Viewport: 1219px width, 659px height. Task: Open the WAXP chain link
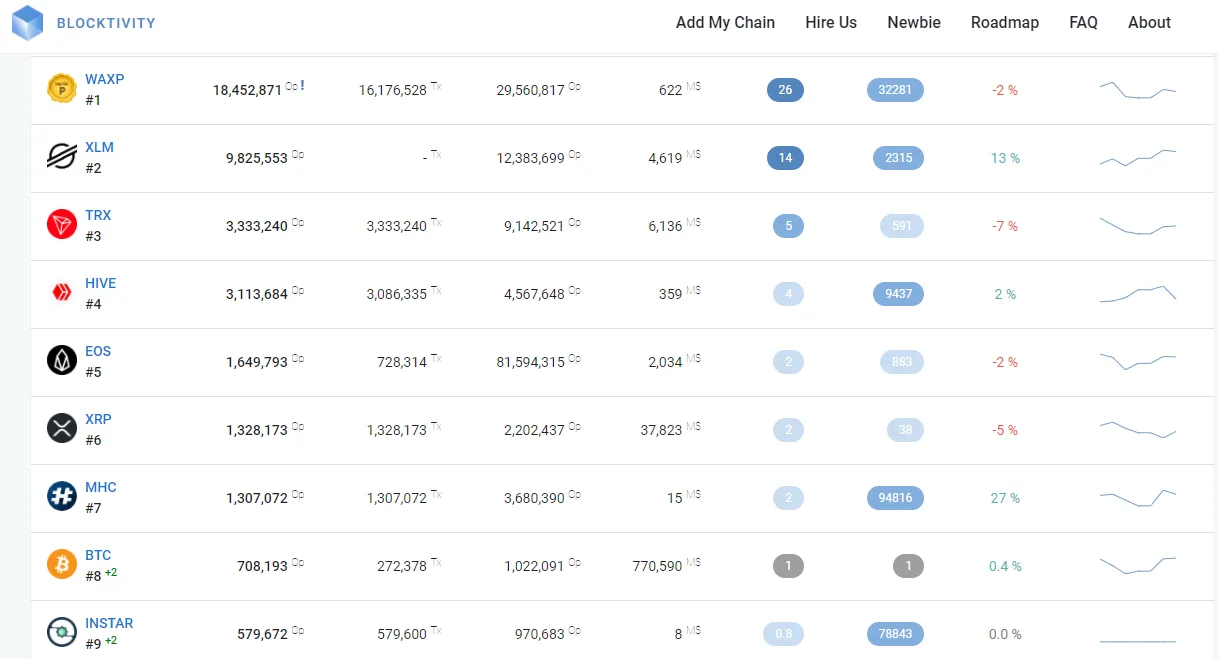click(104, 79)
